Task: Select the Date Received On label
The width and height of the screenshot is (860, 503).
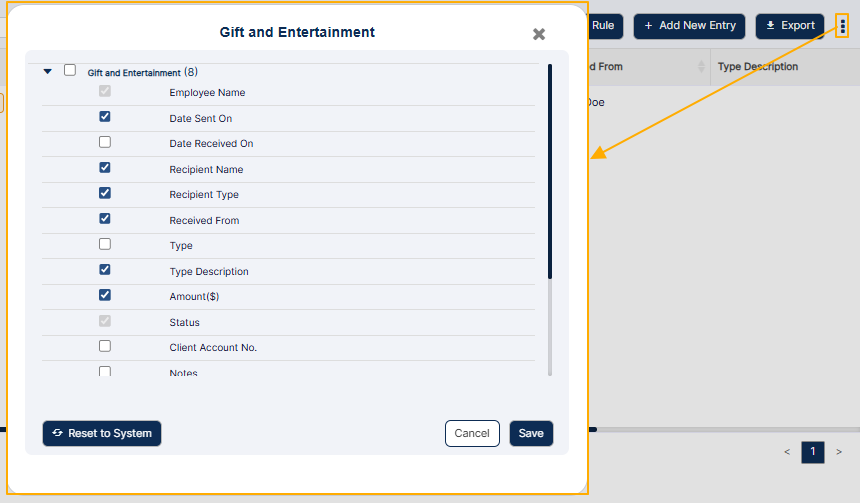Action: [x=211, y=144]
